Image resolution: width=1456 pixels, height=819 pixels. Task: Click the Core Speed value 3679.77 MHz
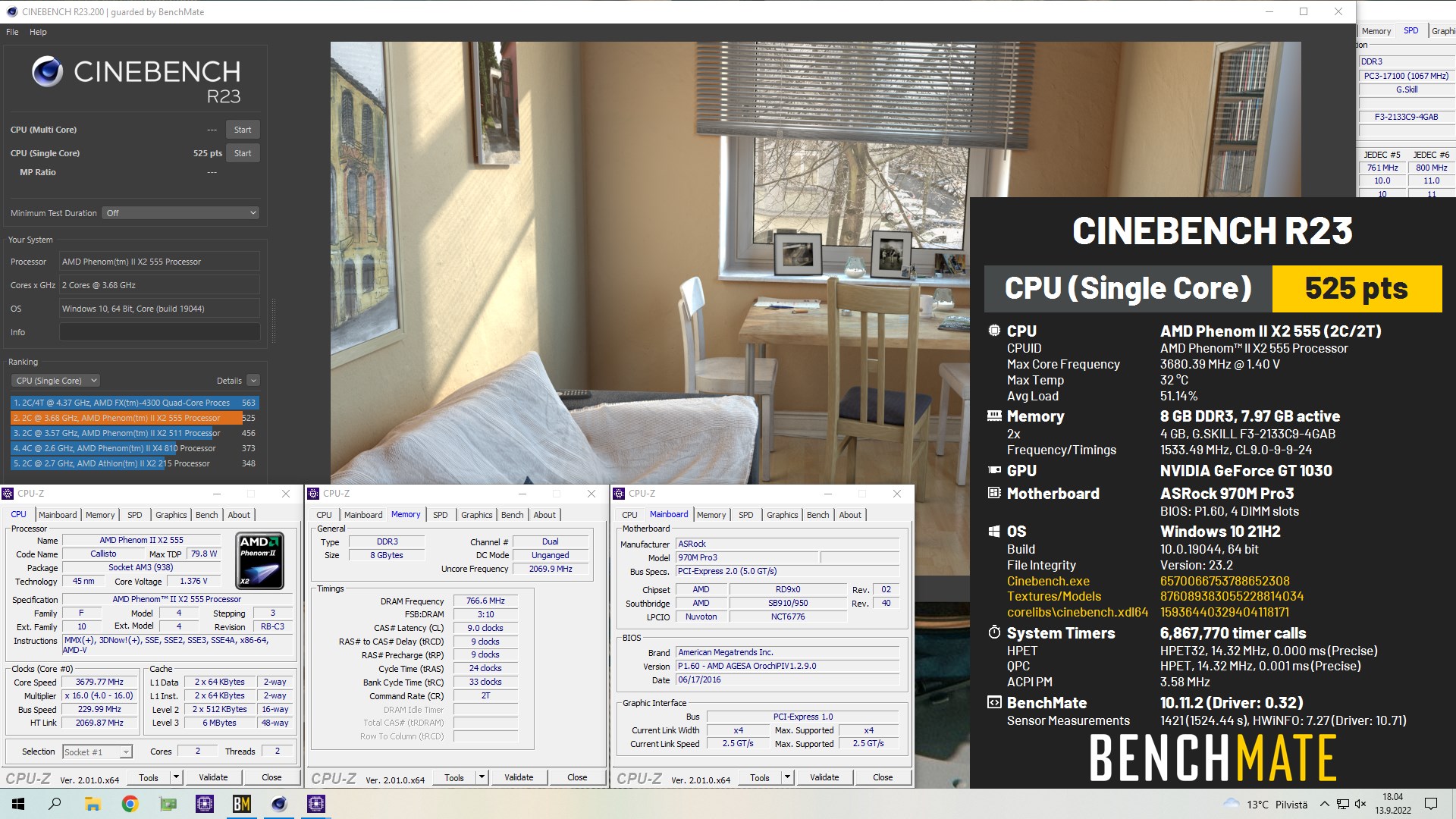coord(99,682)
